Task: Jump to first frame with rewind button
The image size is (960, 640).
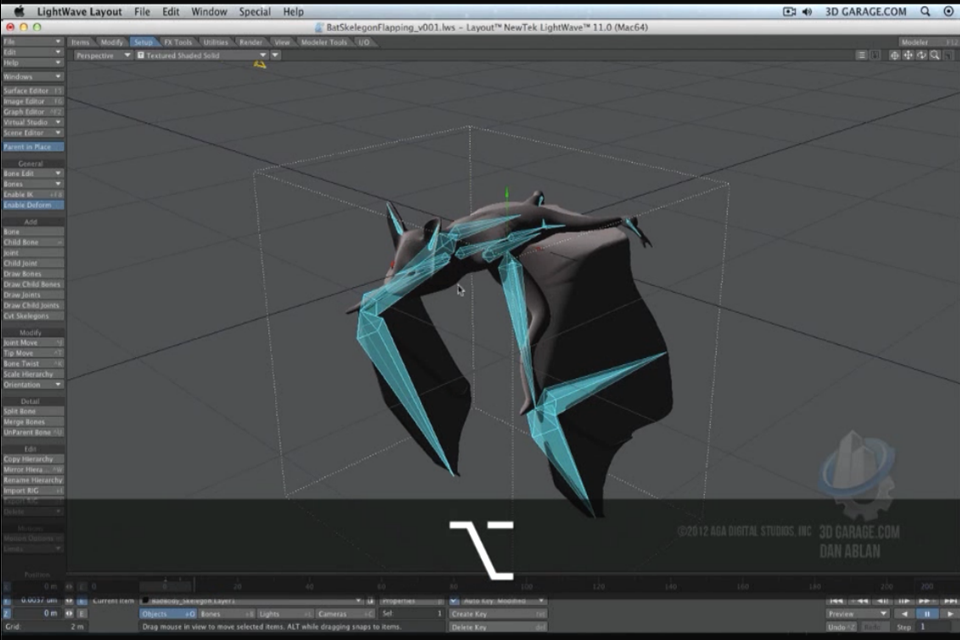Action: point(836,601)
